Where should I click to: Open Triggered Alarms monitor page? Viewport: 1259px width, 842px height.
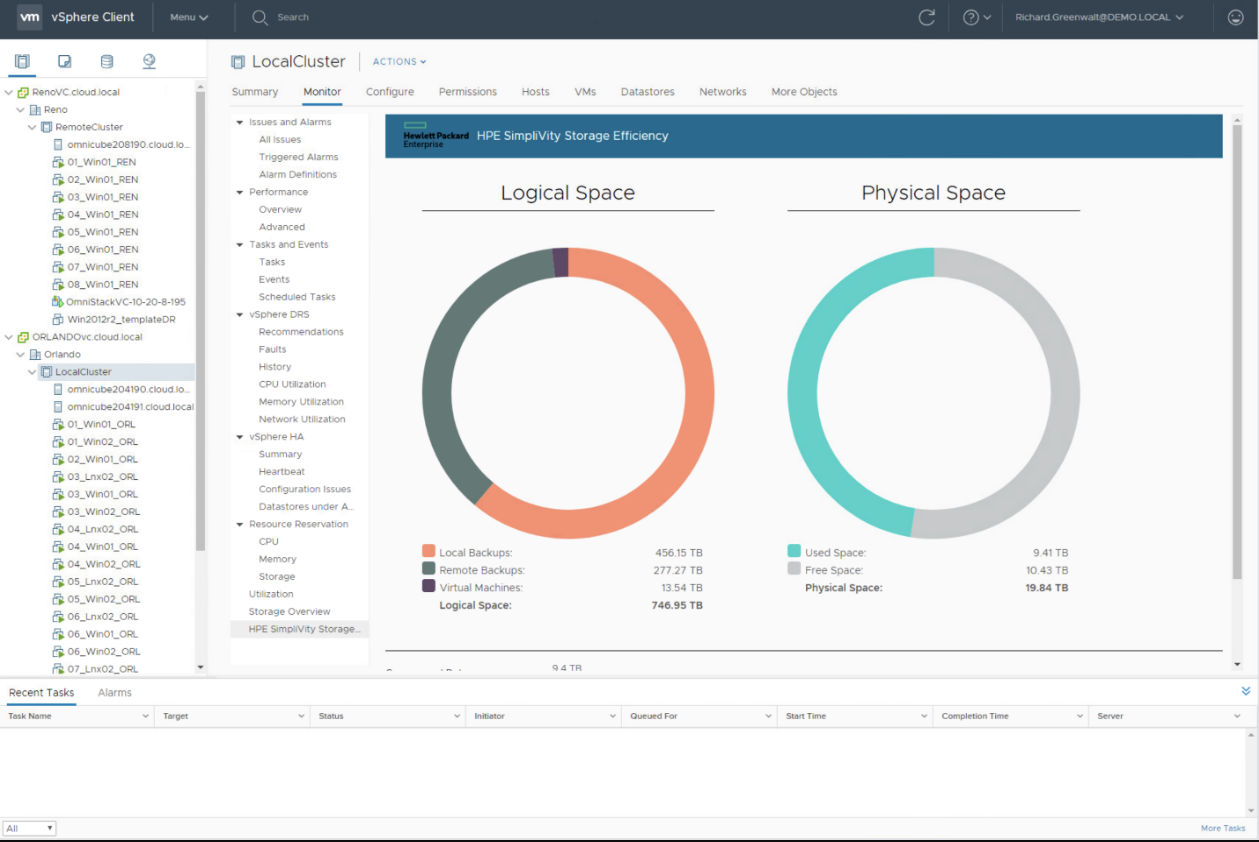point(298,157)
